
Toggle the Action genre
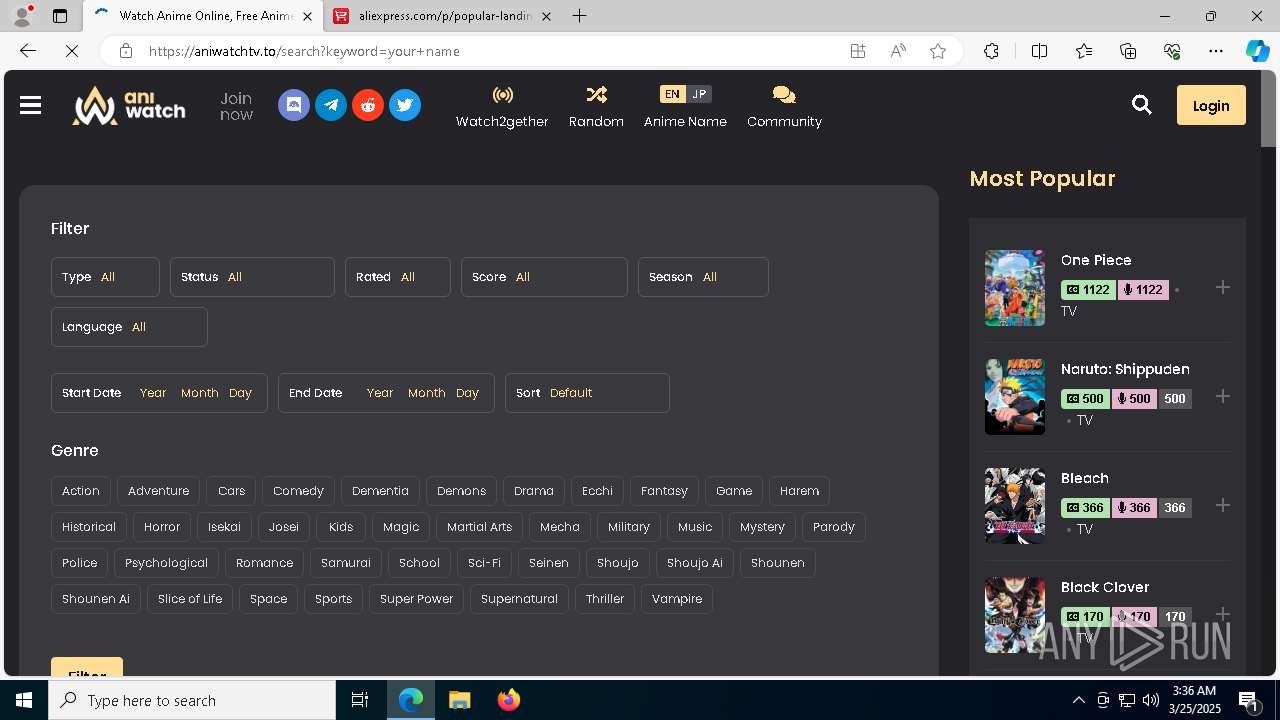tap(81, 491)
